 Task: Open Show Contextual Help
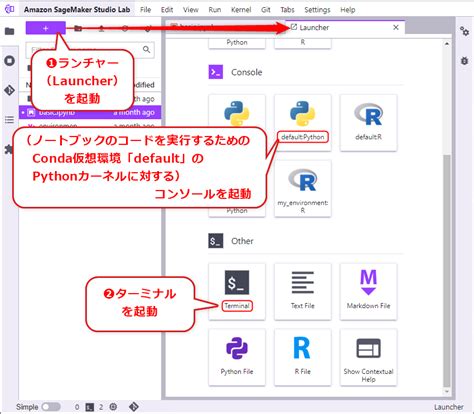pos(368,357)
